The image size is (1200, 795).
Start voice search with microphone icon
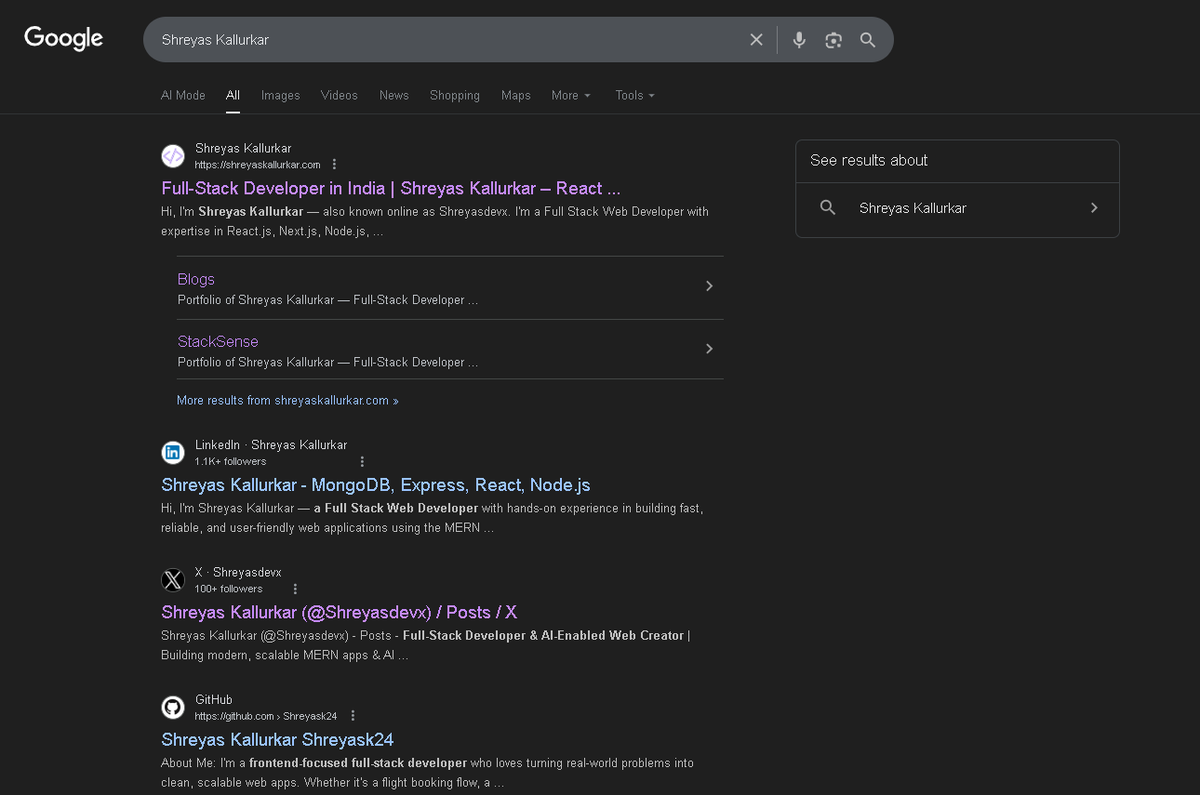(x=799, y=40)
